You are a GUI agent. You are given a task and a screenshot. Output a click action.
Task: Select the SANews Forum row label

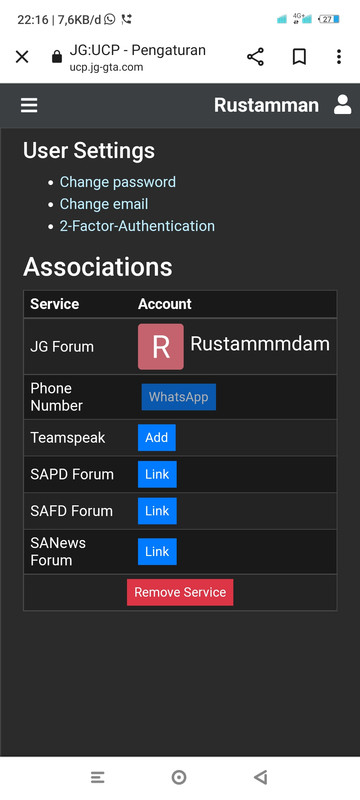(58, 552)
